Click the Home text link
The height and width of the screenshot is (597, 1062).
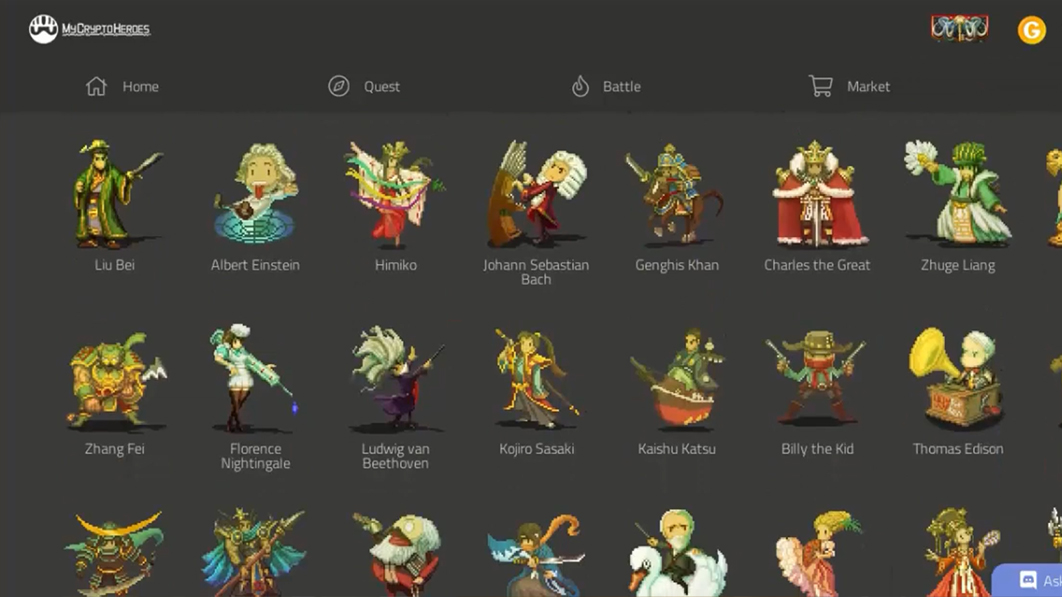(x=140, y=87)
